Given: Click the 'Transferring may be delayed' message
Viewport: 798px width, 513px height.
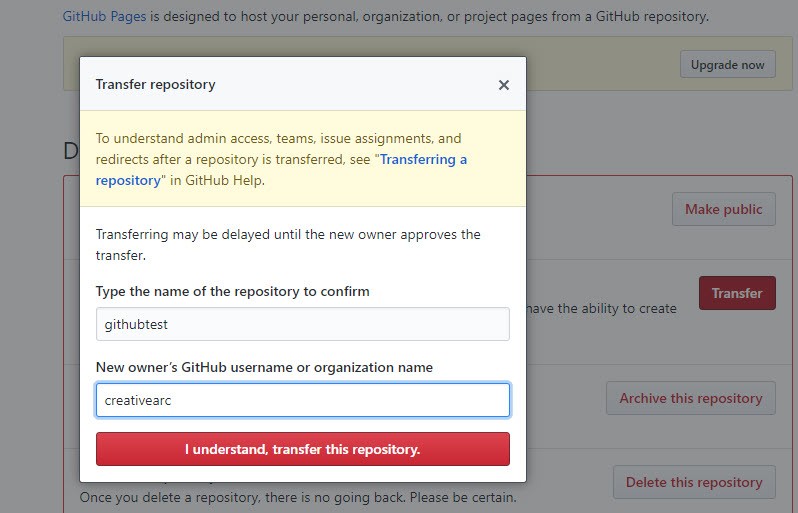Looking at the screenshot, I should click(288, 235).
